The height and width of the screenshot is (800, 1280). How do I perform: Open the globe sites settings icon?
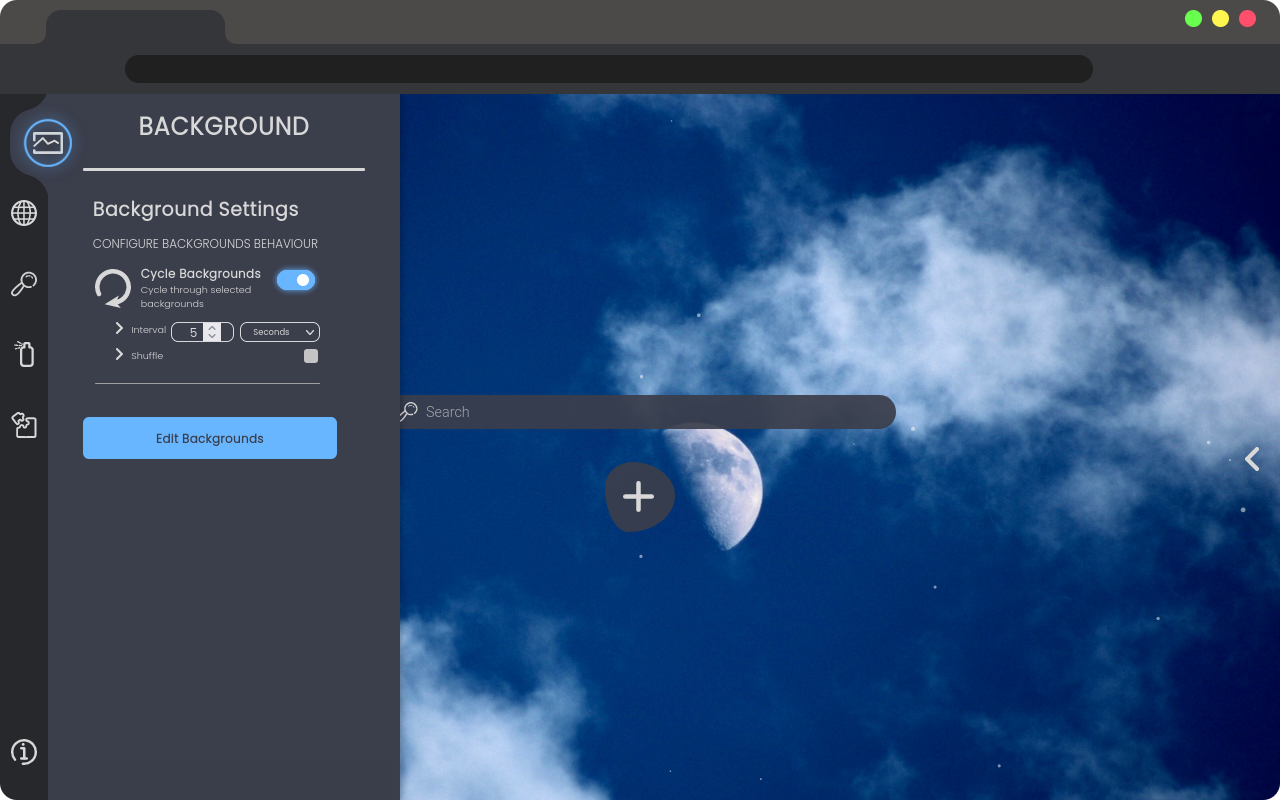point(24,213)
